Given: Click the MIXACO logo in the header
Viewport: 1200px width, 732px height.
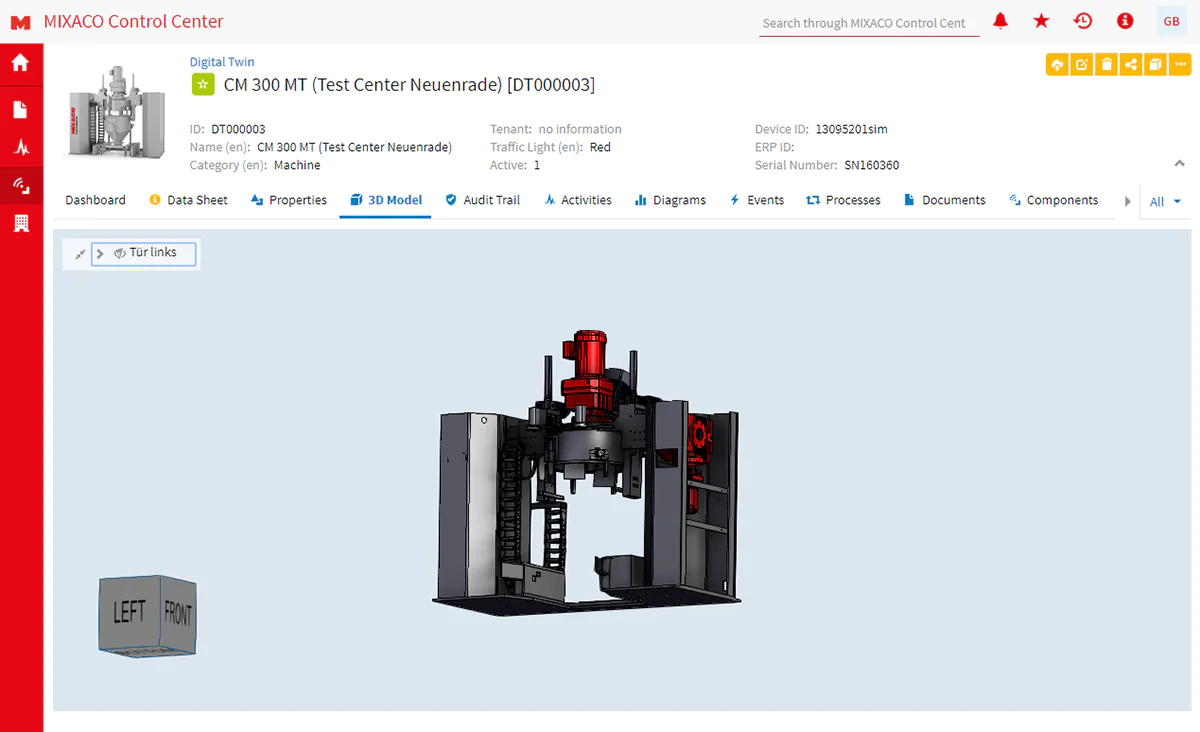Looking at the screenshot, I should pos(21,22).
